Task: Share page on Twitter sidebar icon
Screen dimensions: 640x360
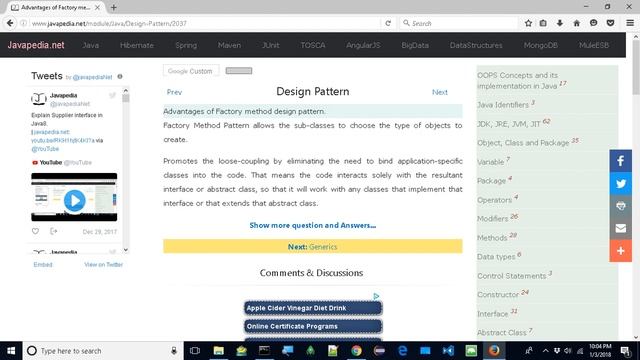Action: (x=620, y=183)
